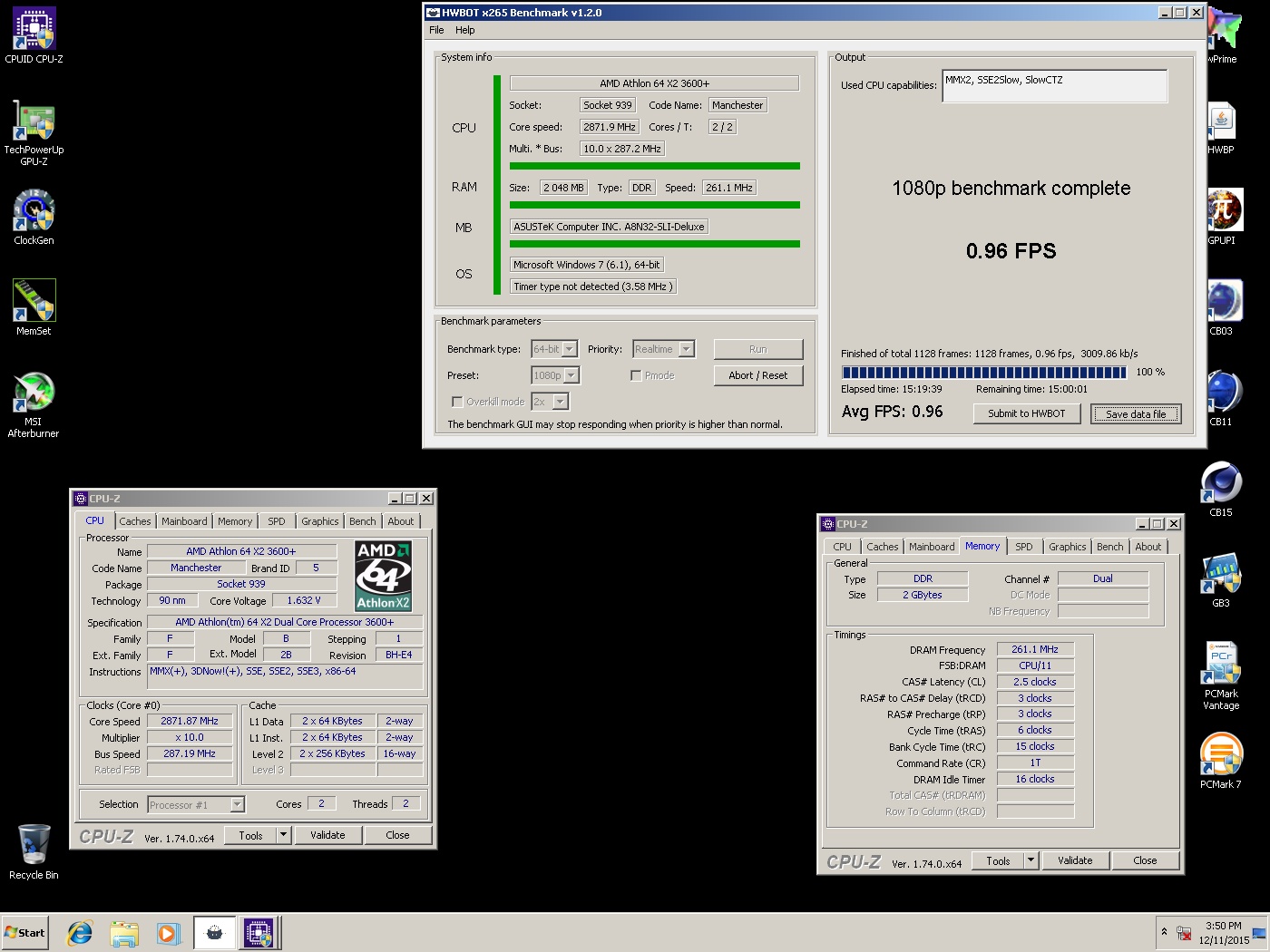Open the MemSet desktop shortcut
Screen dimensions: 1270x952
pos(34,307)
